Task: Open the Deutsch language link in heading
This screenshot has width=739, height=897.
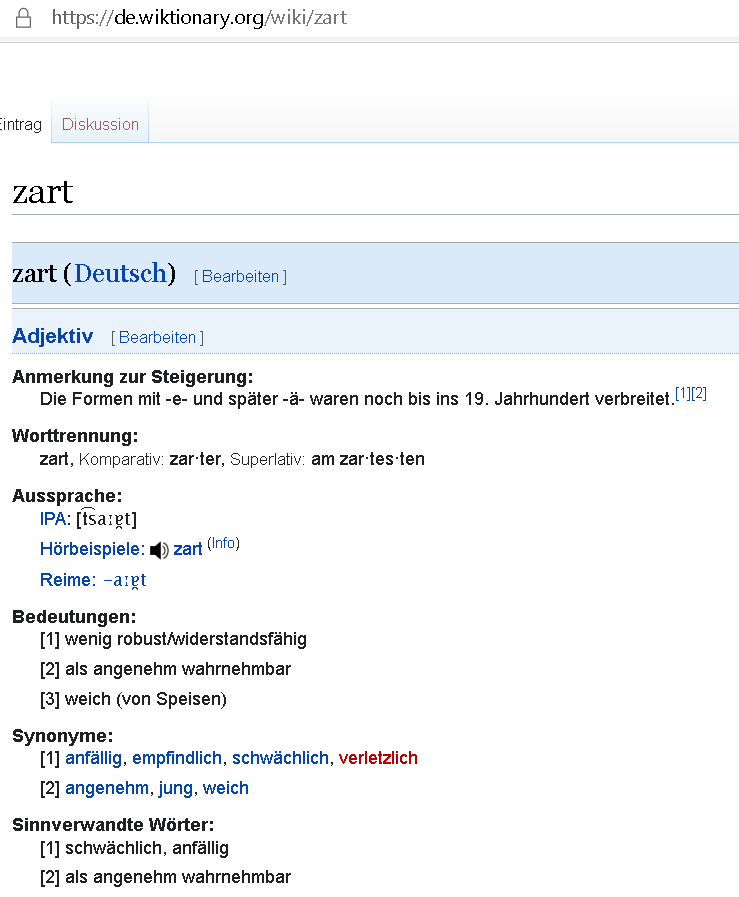Action: tap(120, 273)
